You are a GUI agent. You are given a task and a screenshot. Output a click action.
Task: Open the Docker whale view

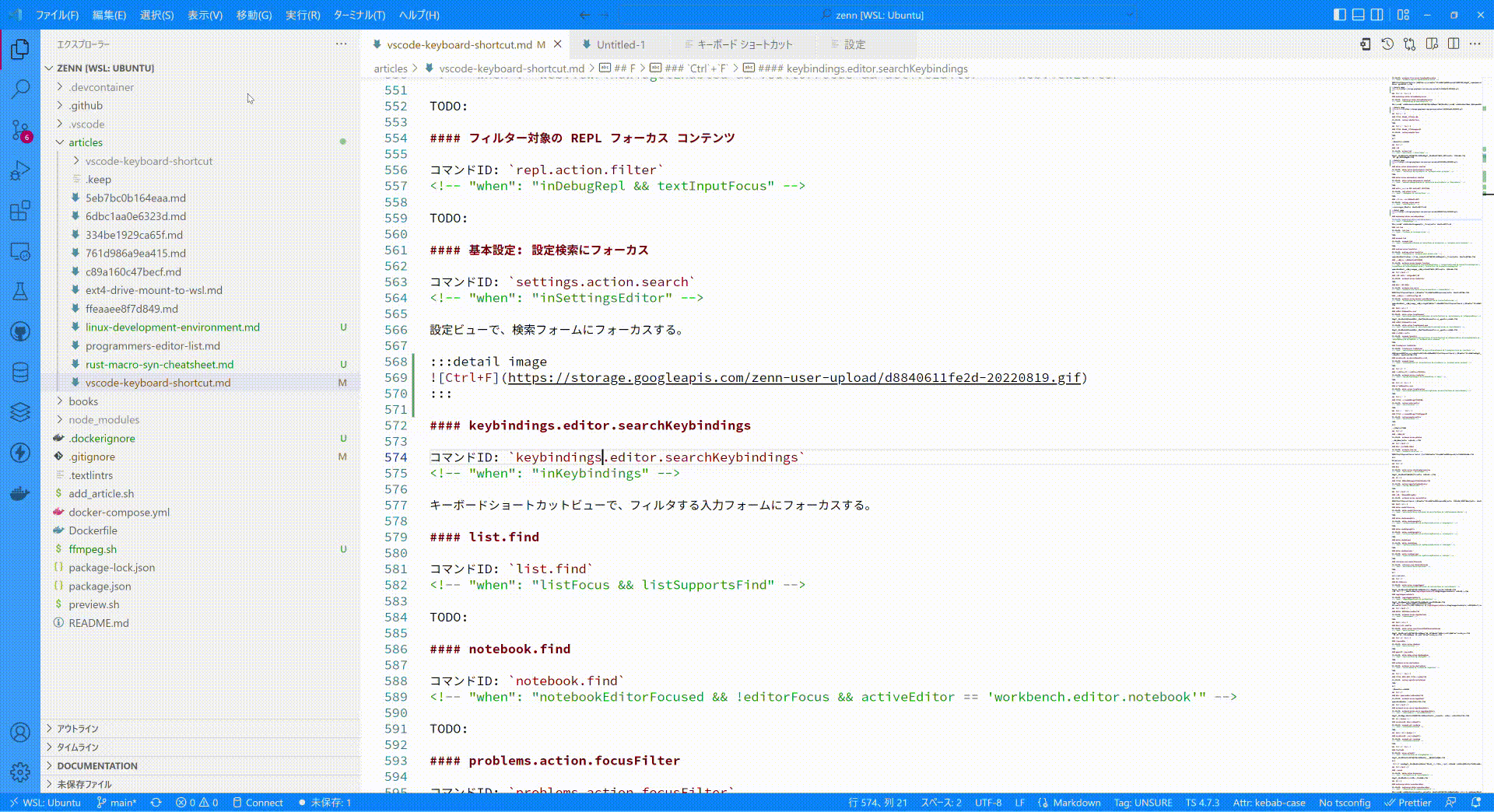[20, 493]
